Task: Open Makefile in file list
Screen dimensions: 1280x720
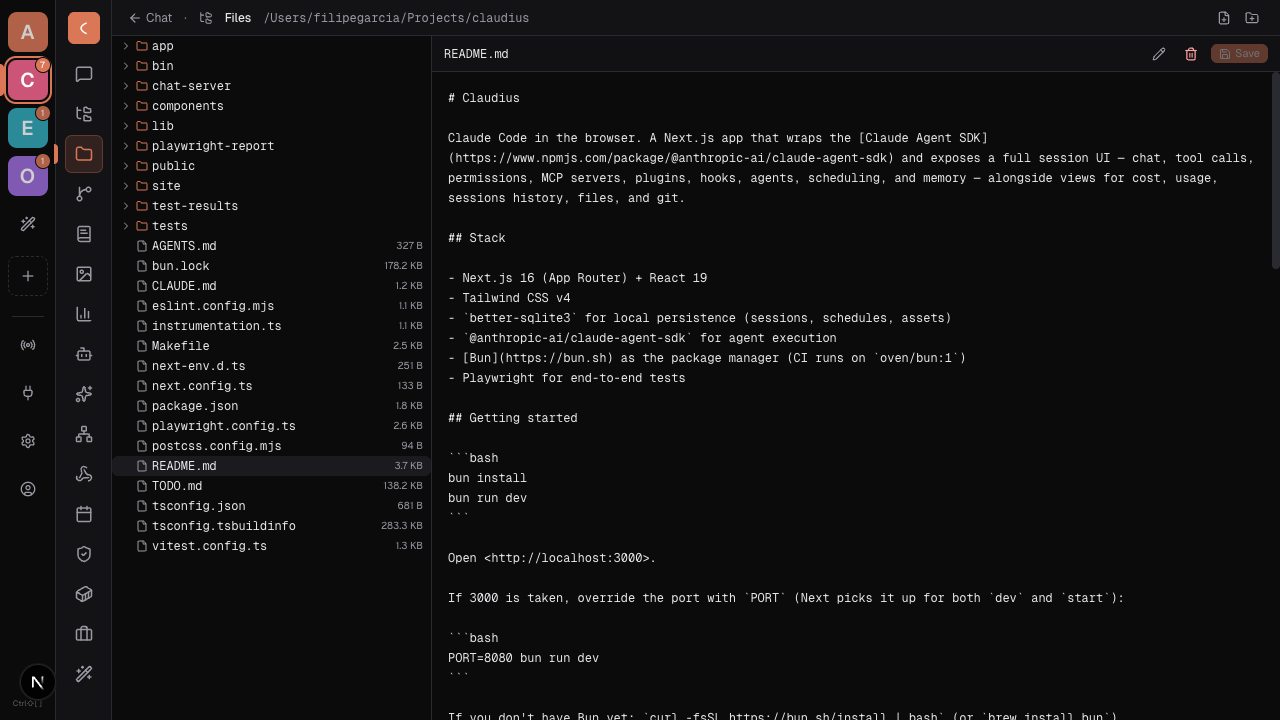Action: [x=272, y=346]
